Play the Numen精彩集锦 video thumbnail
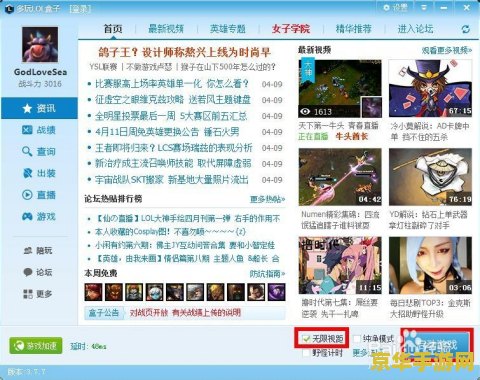 coord(340,177)
